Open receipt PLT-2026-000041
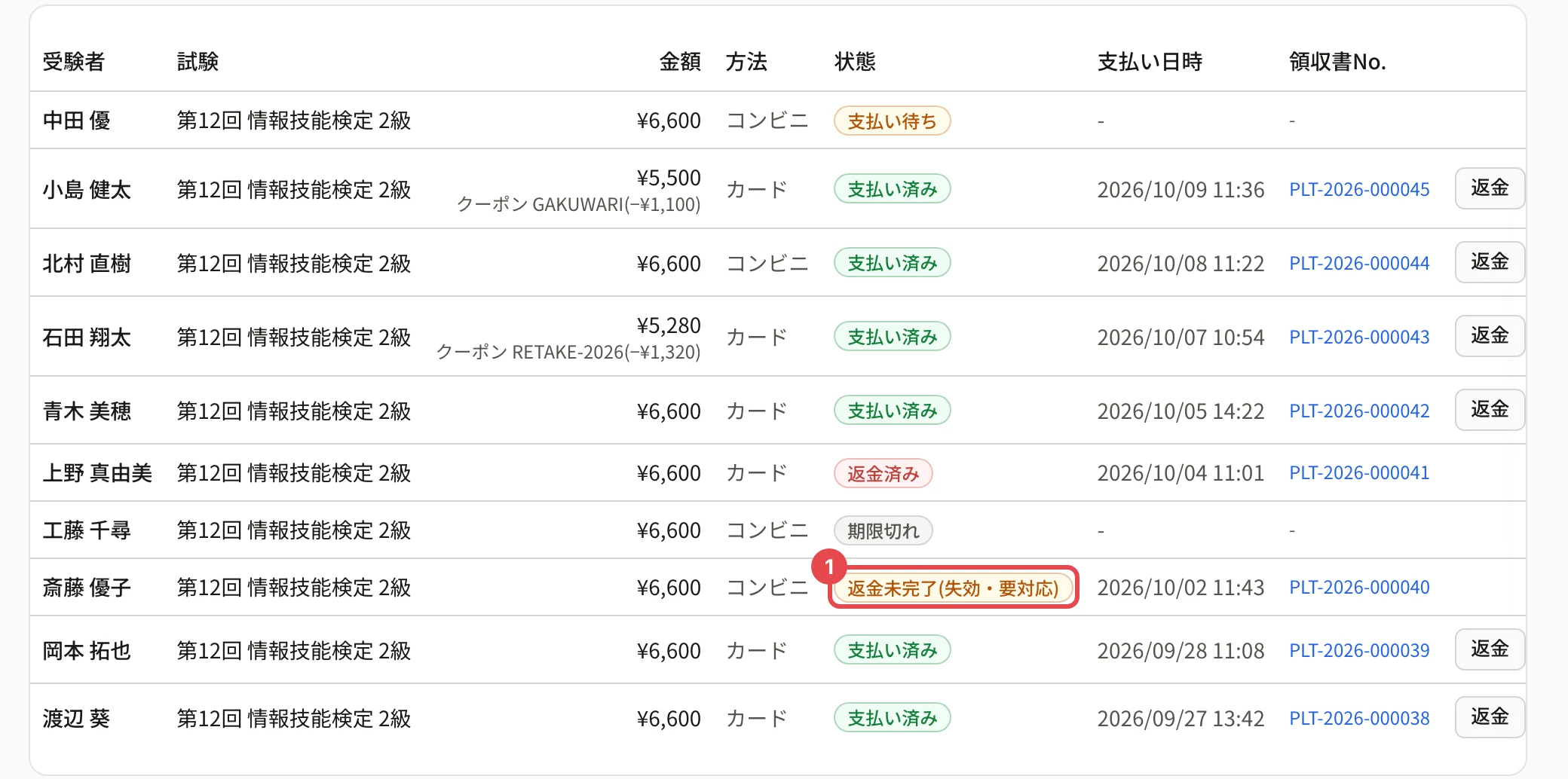 coord(1359,472)
